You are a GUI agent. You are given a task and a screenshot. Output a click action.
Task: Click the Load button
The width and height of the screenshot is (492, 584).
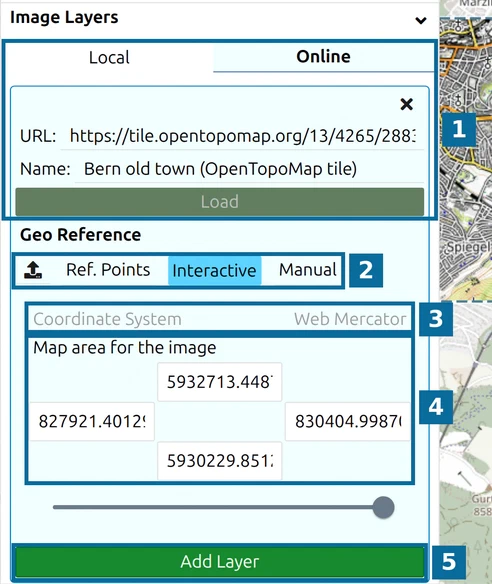220,201
